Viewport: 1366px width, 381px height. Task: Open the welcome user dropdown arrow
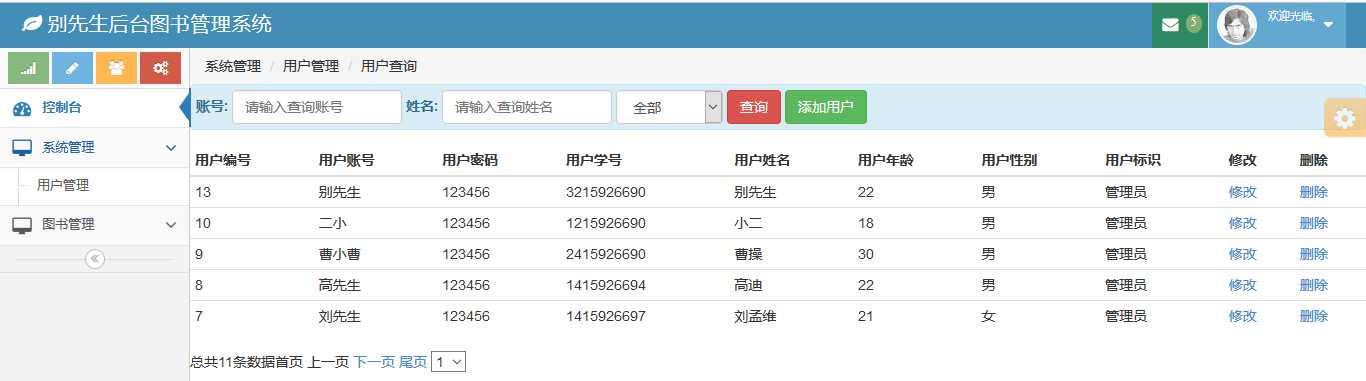click(1328, 25)
